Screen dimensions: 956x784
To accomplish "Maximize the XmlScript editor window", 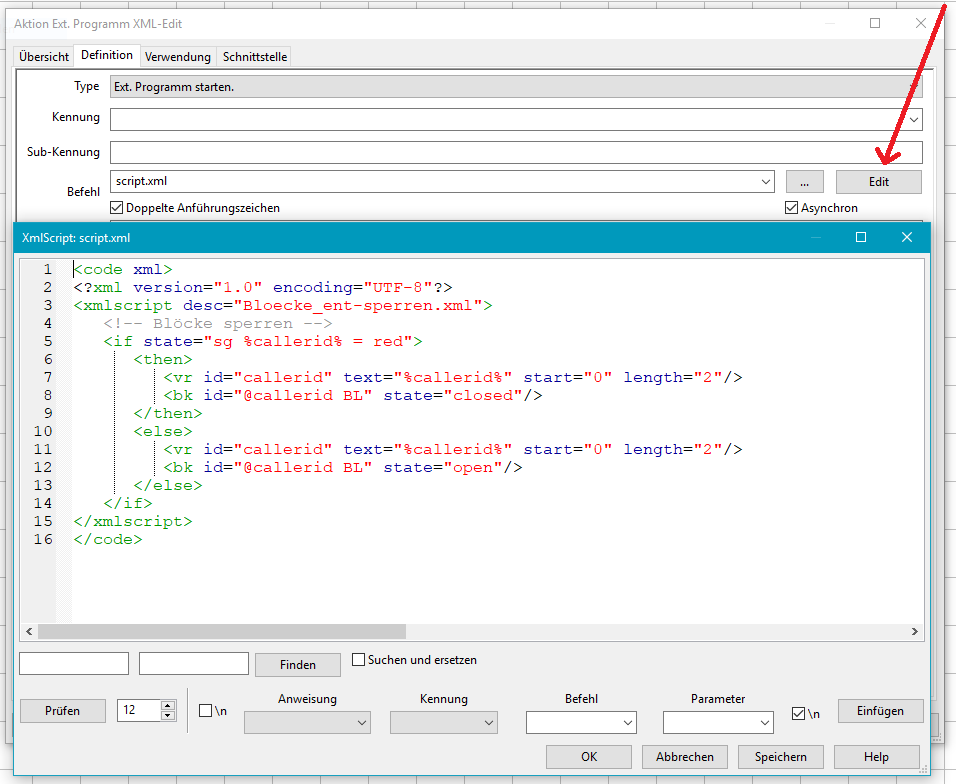I will 861,237.
